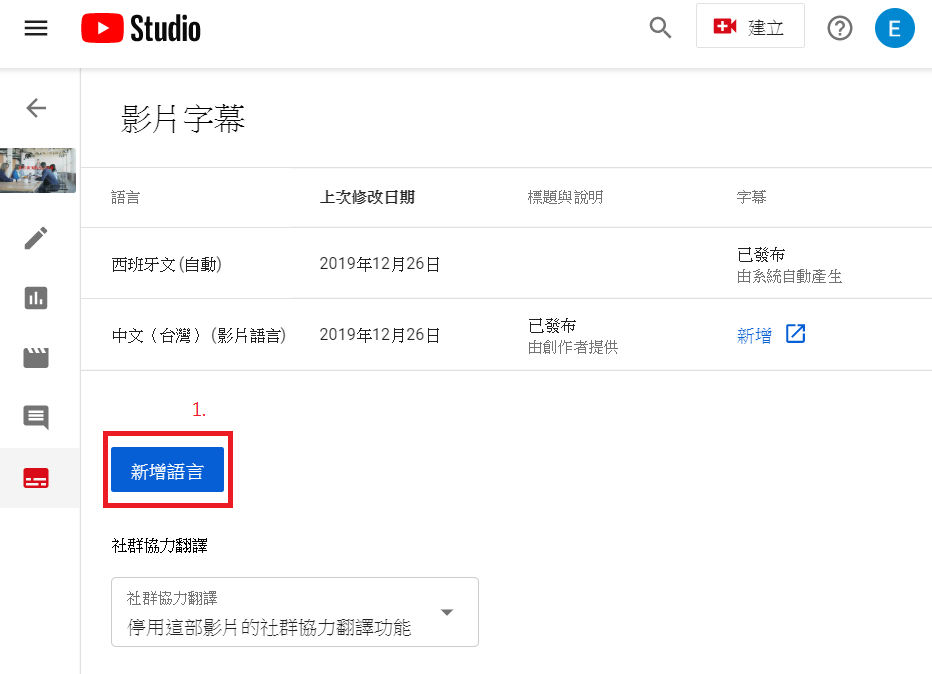Select the 西班牙文 (自動) row

(x=506, y=263)
